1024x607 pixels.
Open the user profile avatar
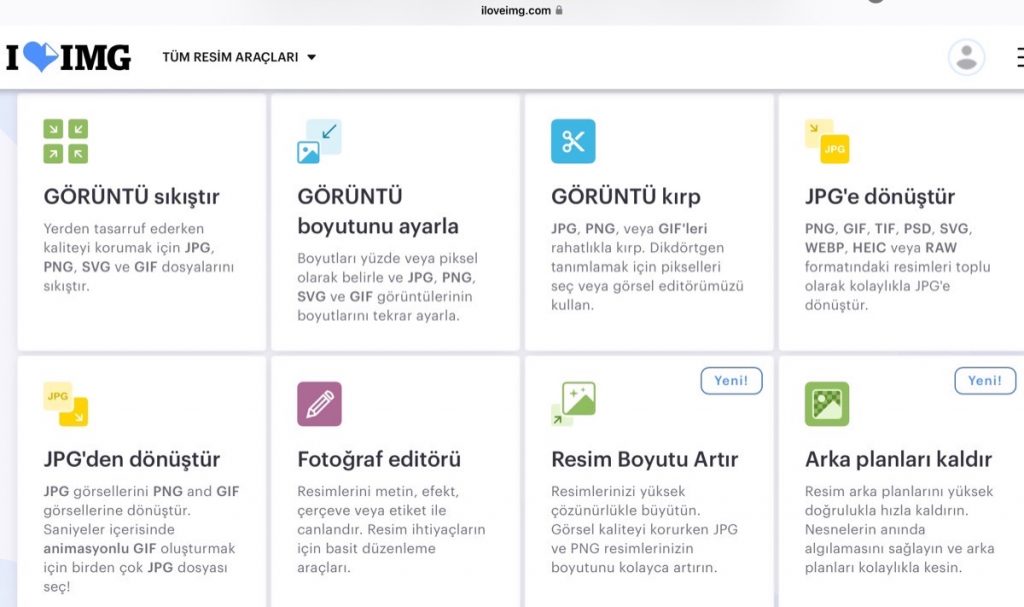coord(966,57)
